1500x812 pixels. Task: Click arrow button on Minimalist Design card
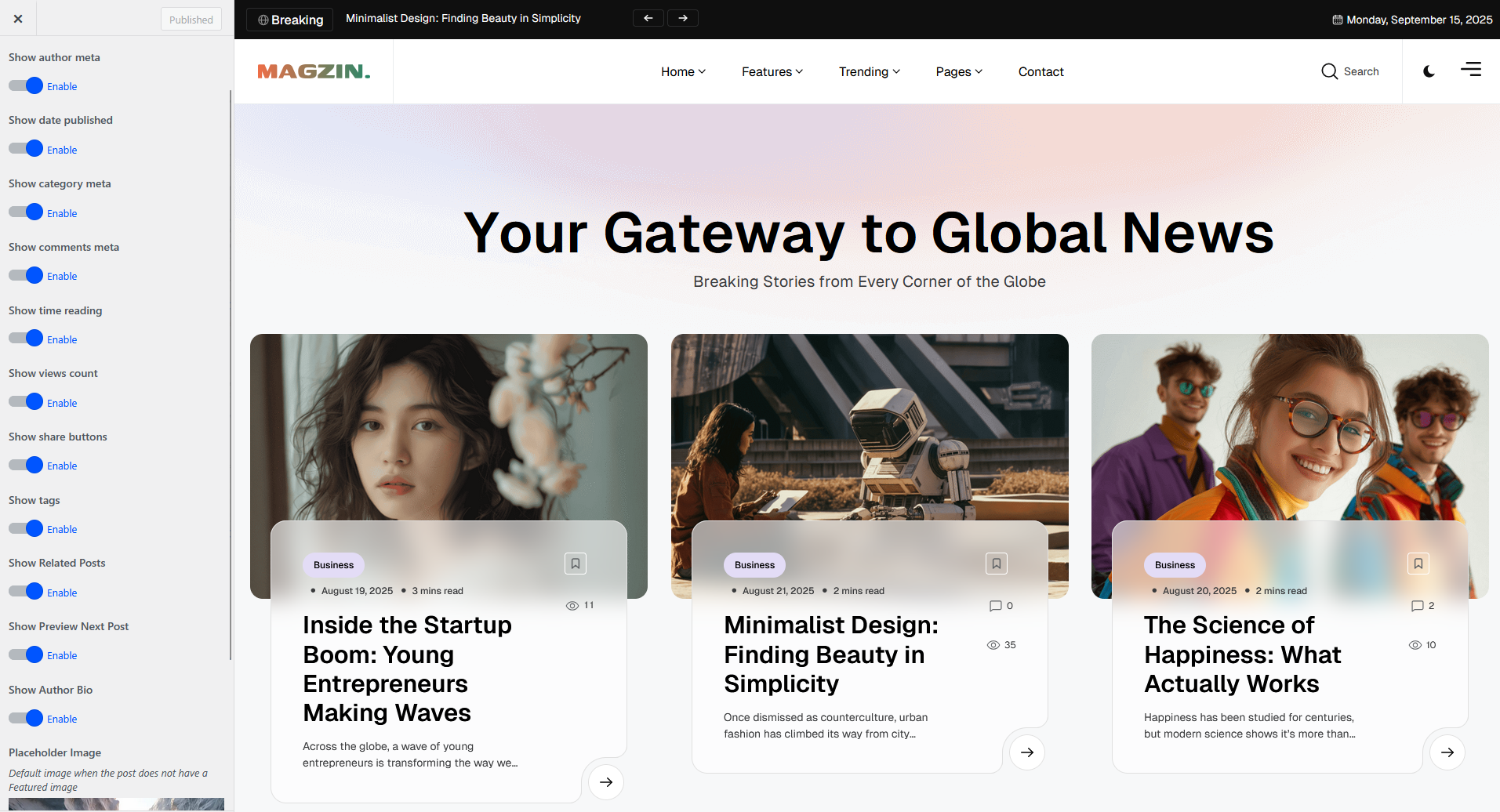tap(1026, 752)
